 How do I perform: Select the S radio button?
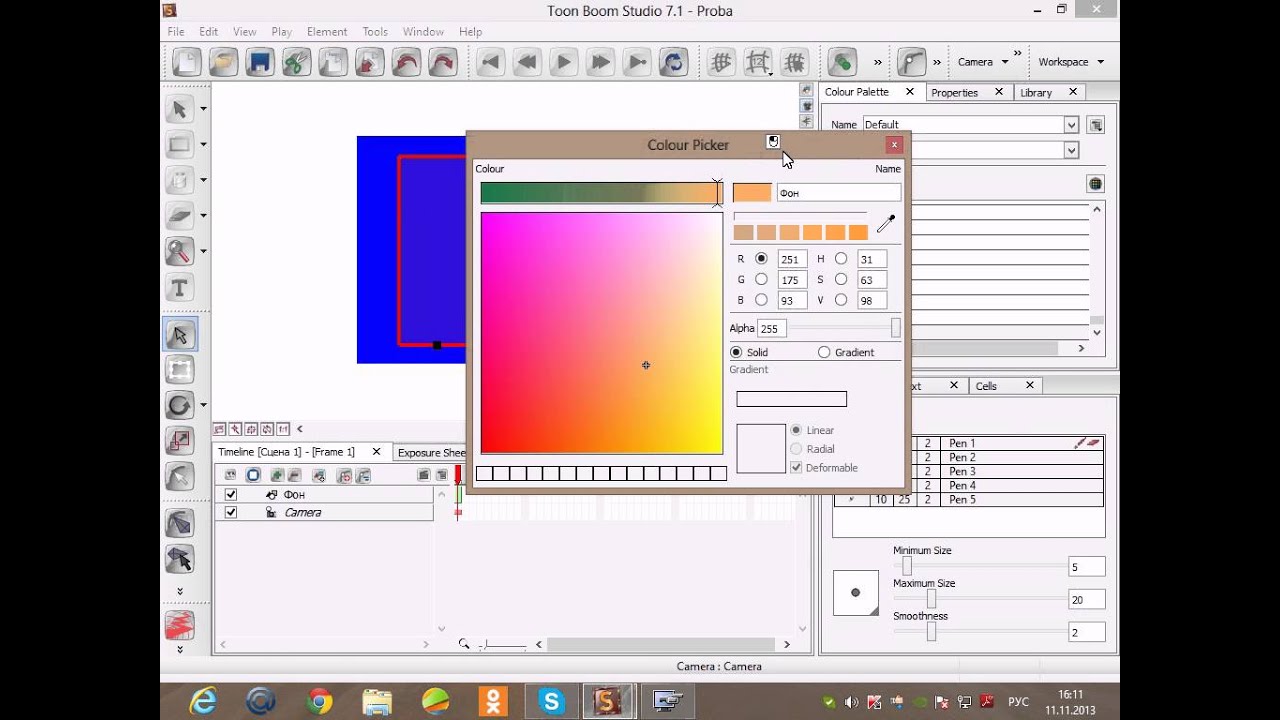(x=840, y=280)
